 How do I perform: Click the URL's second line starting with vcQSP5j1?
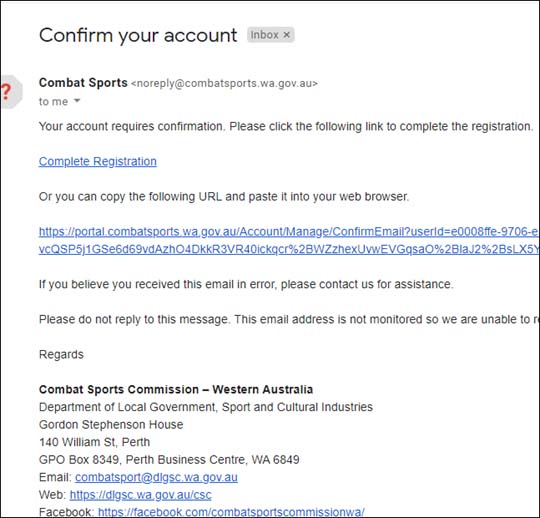(x=289, y=249)
